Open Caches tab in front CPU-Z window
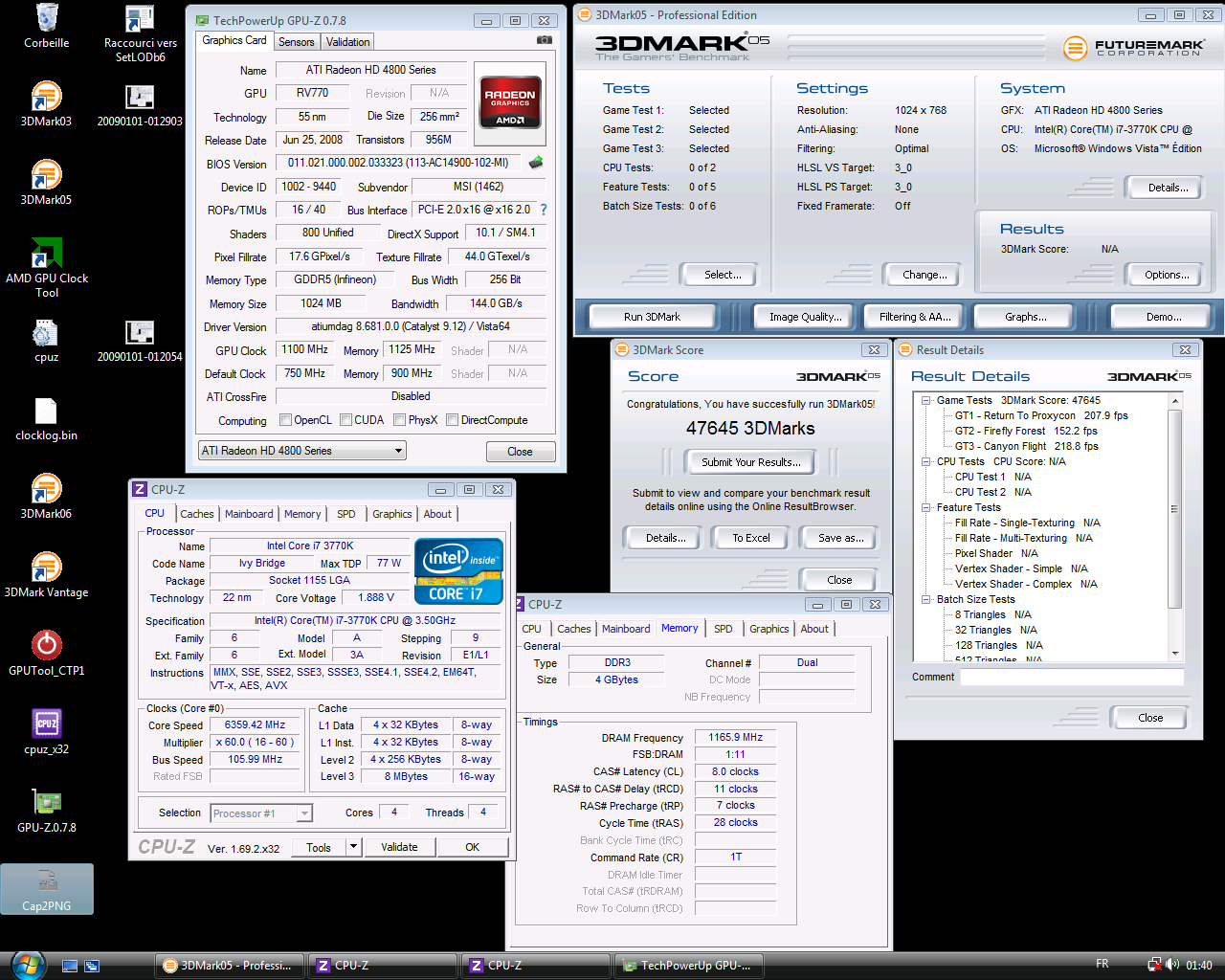The height and width of the screenshot is (980, 1225). [197, 514]
